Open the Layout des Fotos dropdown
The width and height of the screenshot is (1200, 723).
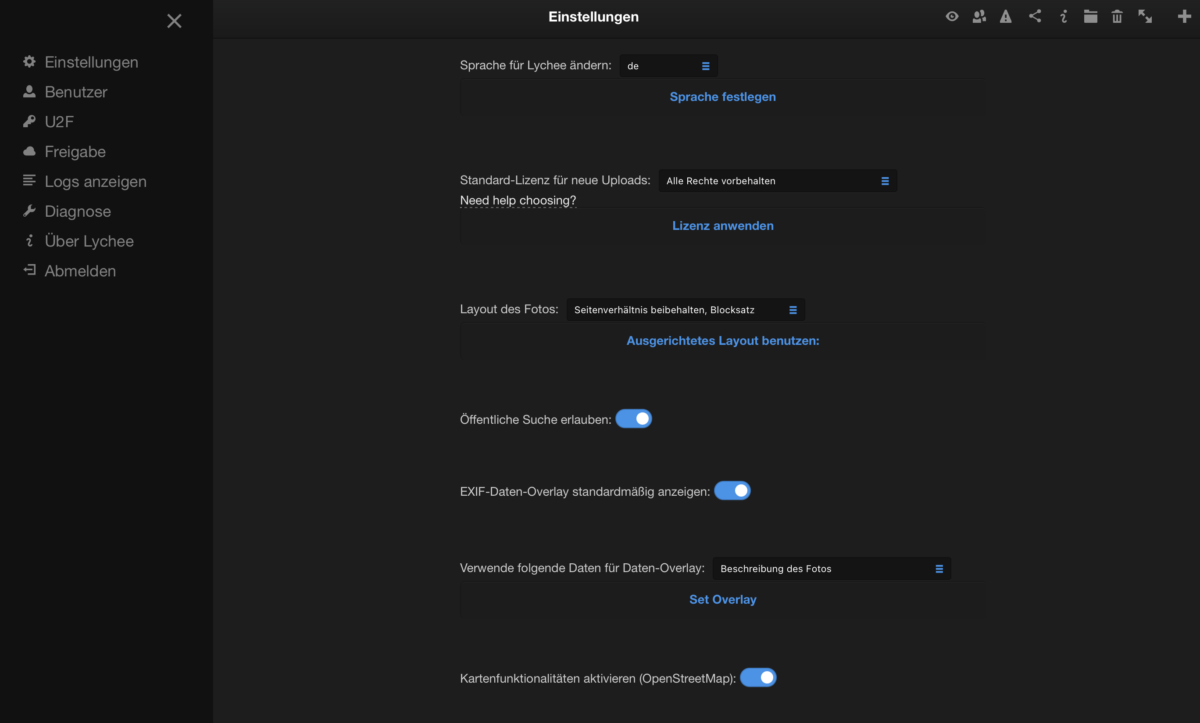685,310
